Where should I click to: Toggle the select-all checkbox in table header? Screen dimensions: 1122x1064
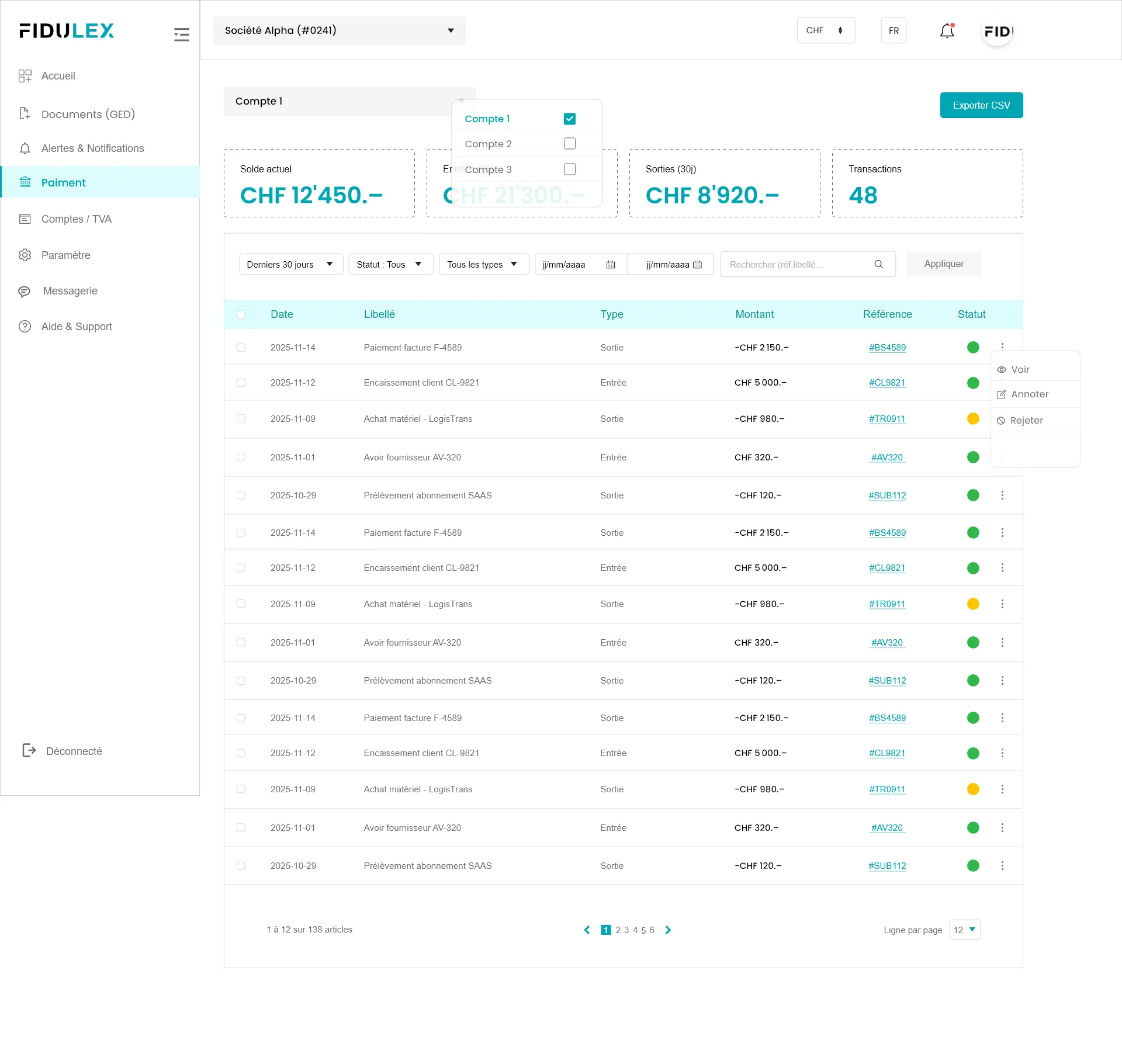click(241, 314)
